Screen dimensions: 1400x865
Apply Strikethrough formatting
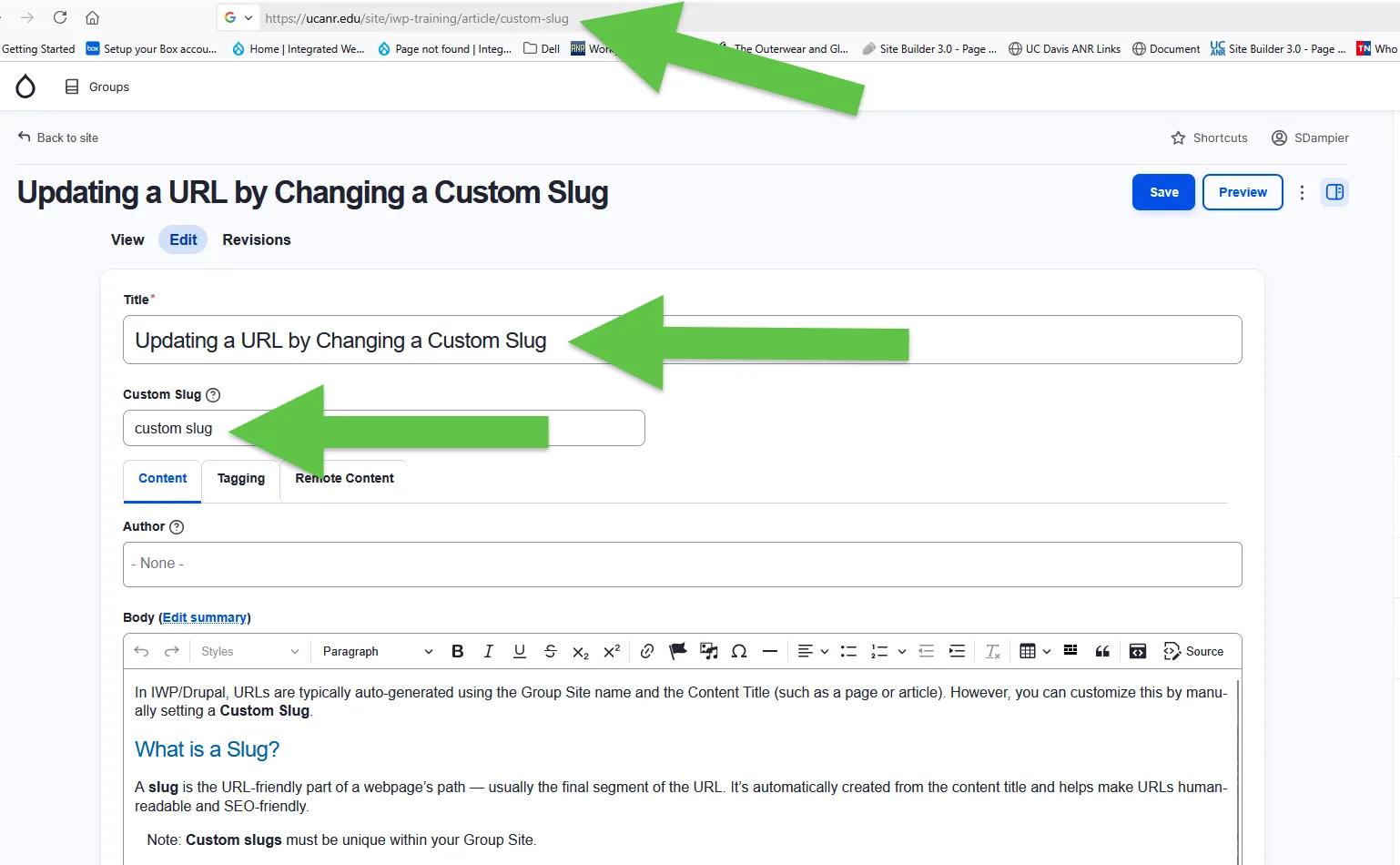click(x=550, y=651)
